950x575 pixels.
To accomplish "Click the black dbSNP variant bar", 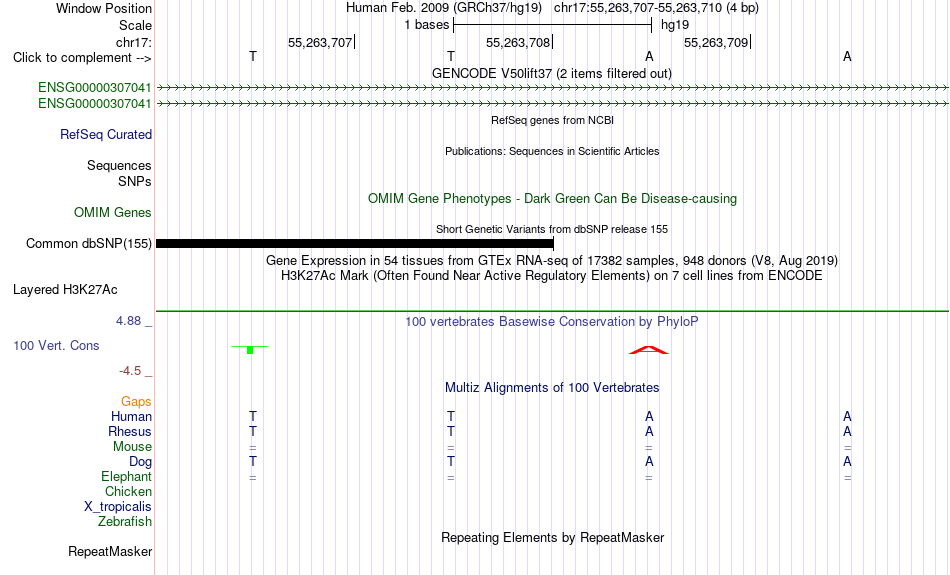I will (x=354, y=244).
